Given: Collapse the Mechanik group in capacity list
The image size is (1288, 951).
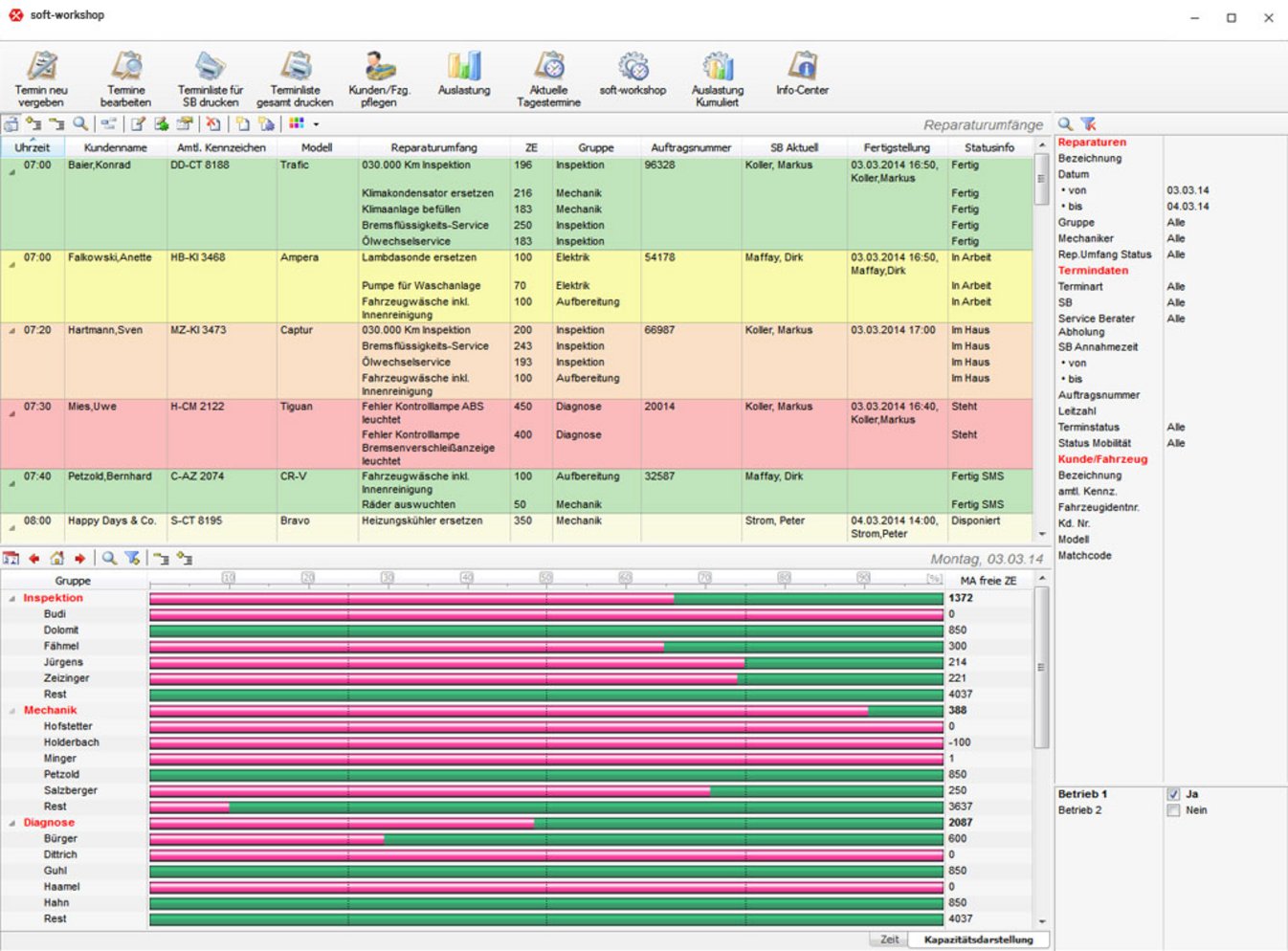Looking at the screenshot, I should [x=12, y=711].
